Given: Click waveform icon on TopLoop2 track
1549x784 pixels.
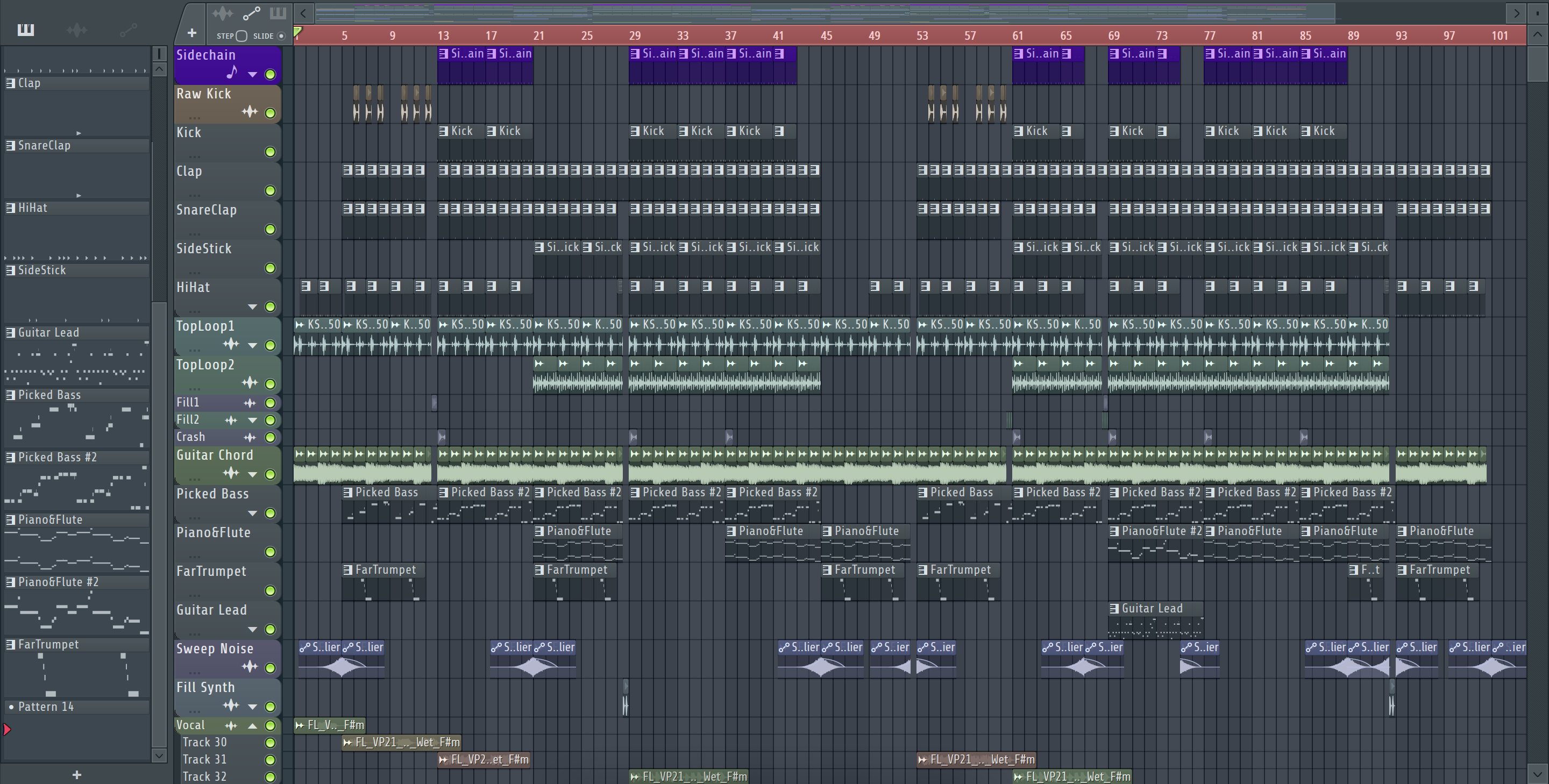Looking at the screenshot, I should (250, 383).
